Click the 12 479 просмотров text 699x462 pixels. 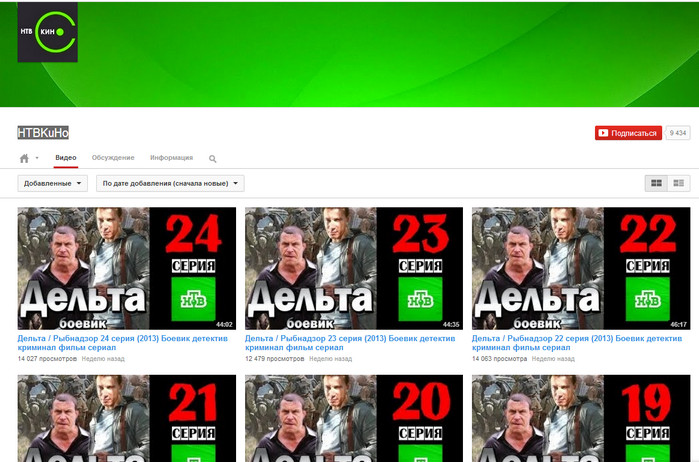point(275,359)
